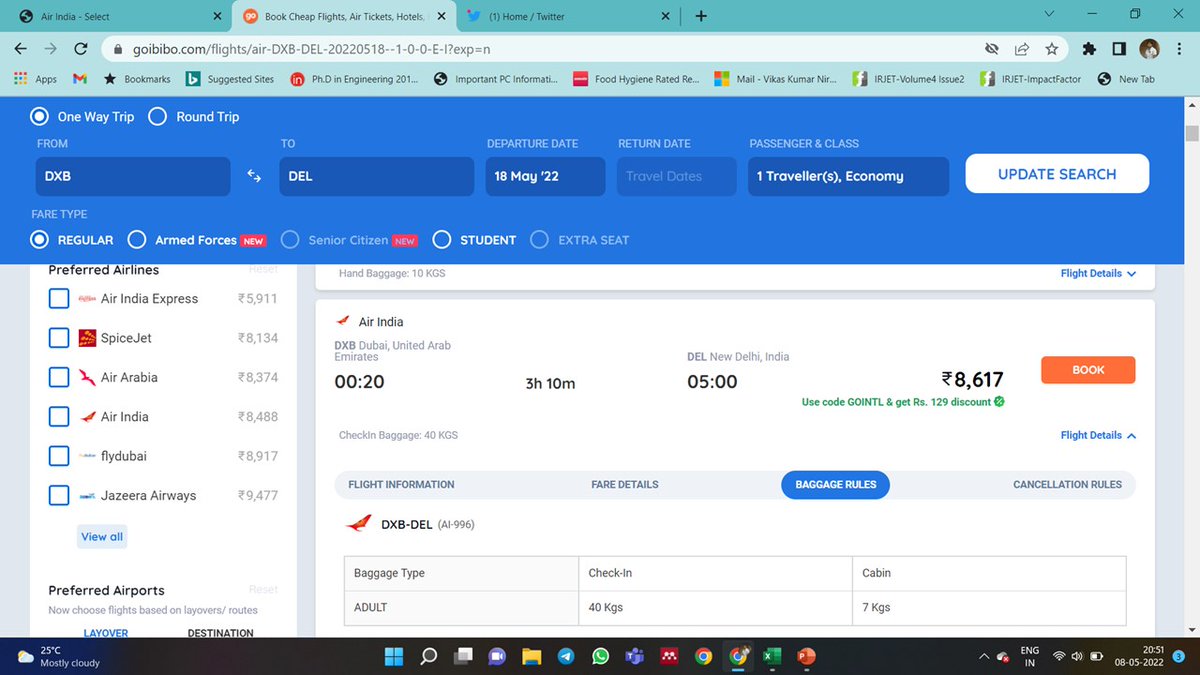
Task: Select One Way Trip radio button
Action: pyautogui.click(x=40, y=116)
